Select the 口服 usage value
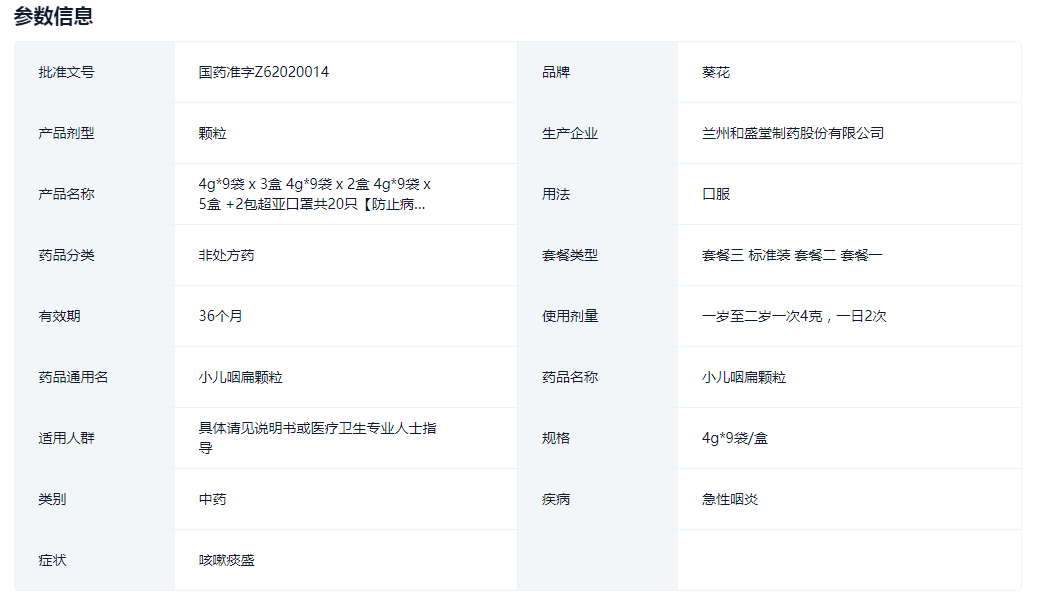 [x=716, y=194]
